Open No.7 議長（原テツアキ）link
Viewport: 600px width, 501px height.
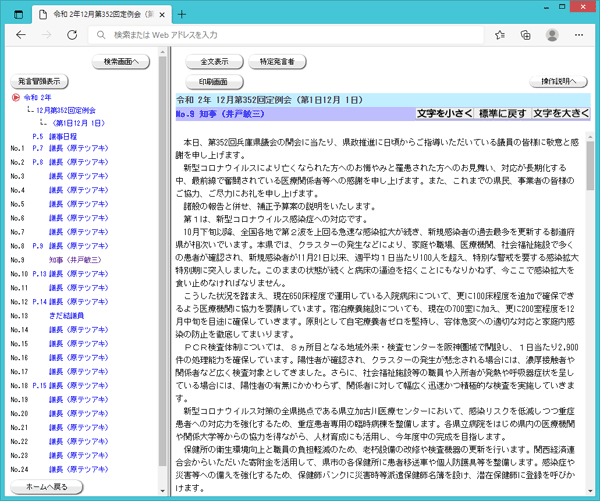click(78, 232)
